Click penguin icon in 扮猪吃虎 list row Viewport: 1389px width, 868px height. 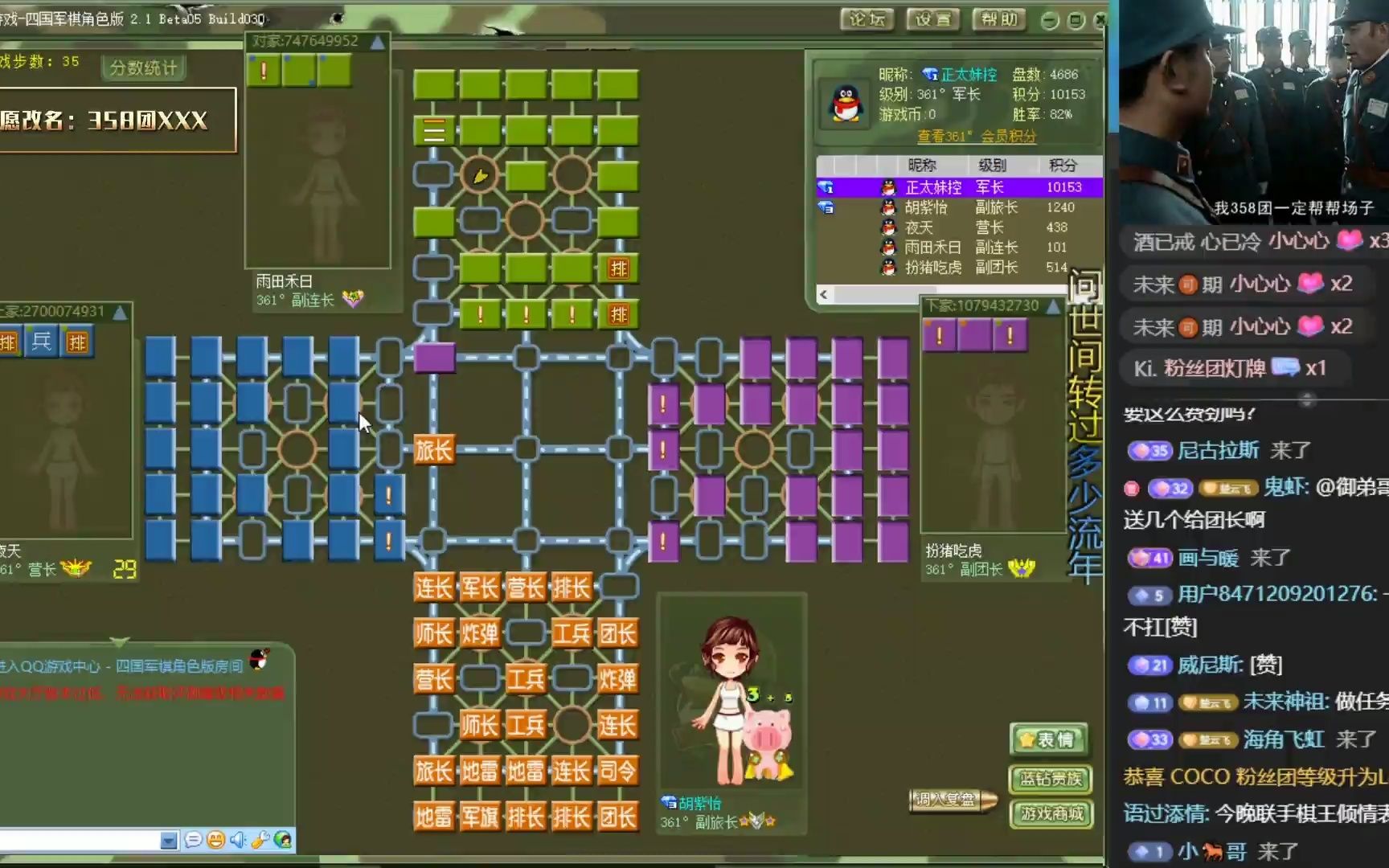tap(888, 267)
